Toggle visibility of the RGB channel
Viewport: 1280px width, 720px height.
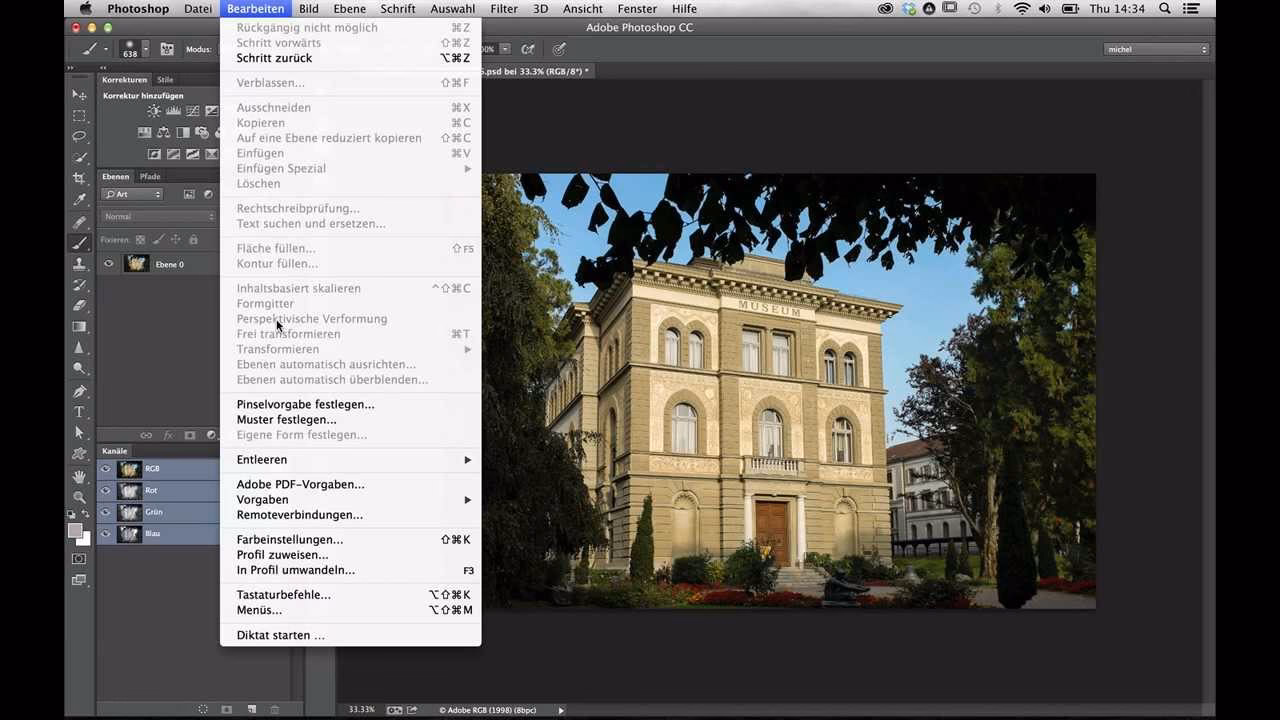coord(106,468)
